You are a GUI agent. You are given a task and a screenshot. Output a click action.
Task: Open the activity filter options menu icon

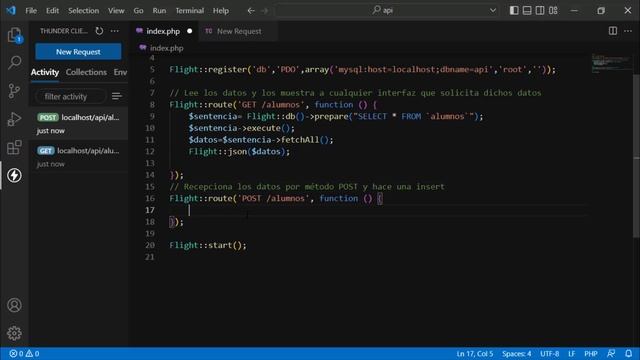(x=117, y=96)
